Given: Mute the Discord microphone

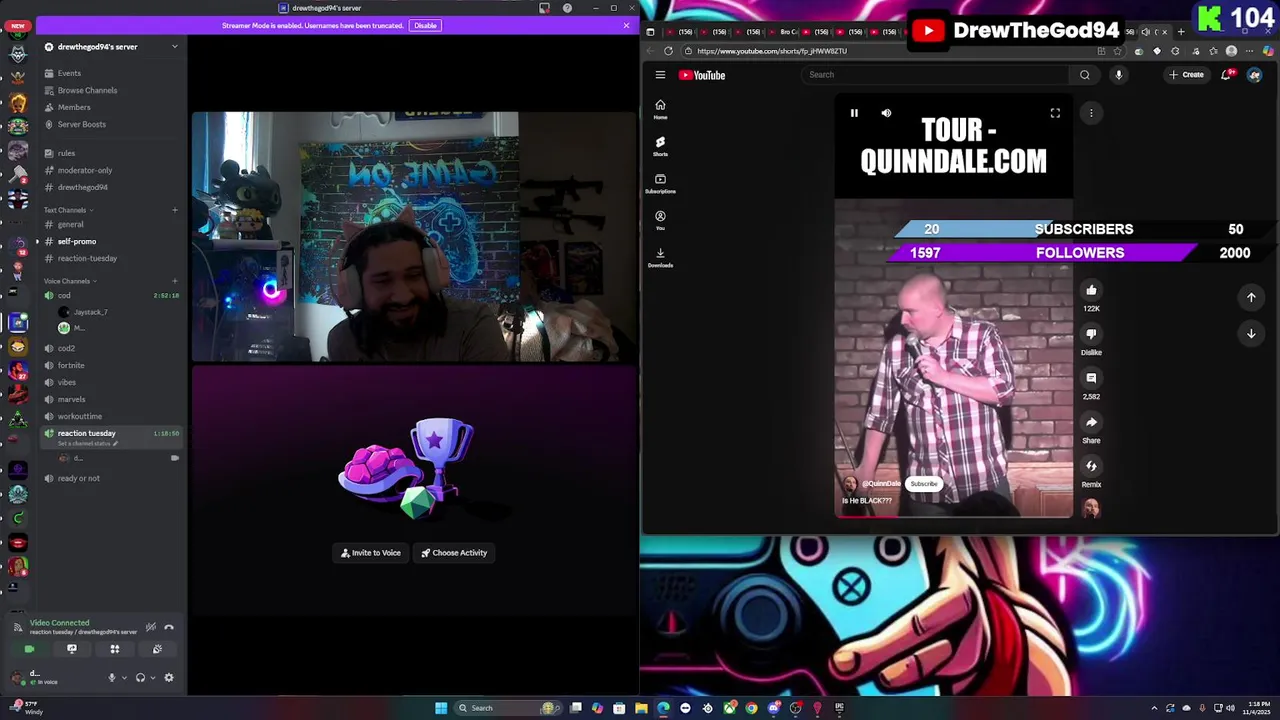Looking at the screenshot, I should 112,678.
